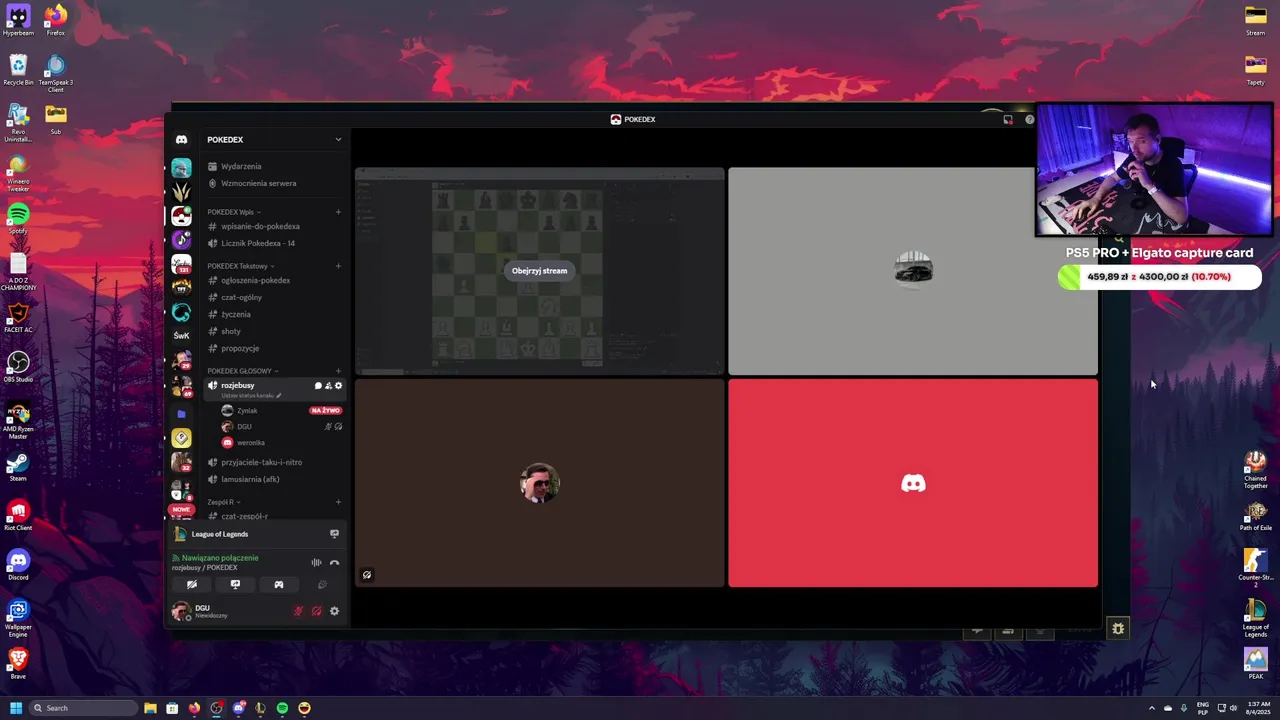Open Path of Exile desktop shortcut
The height and width of the screenshot is (720, 1280).
coord(1255,515)
